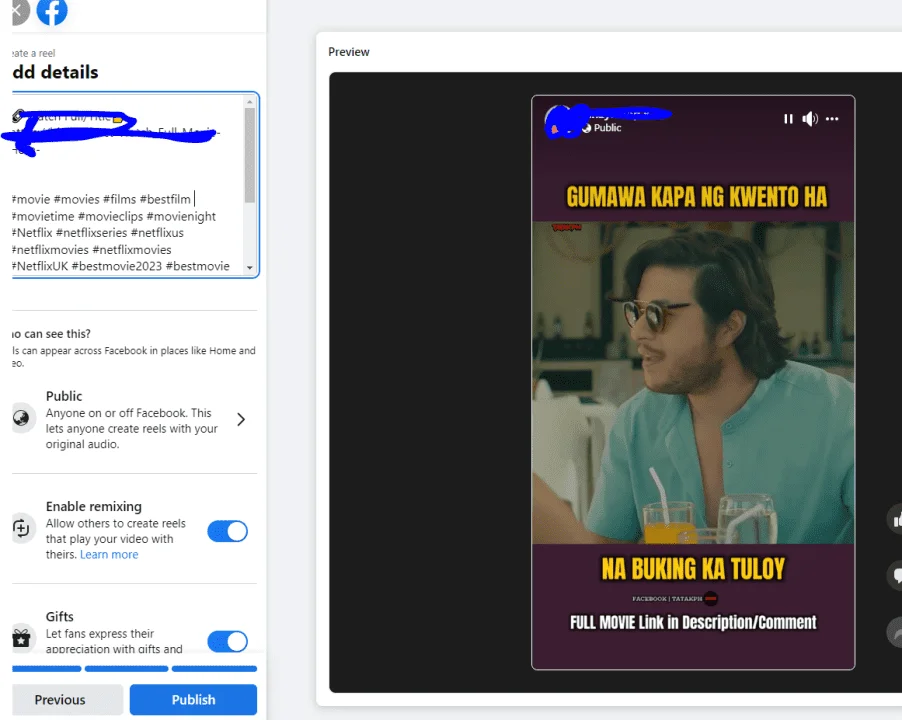The image size is (902, 720).
Task: Click the "Preview" heading text
Action: pyautogui.click(x=349, y=52)
